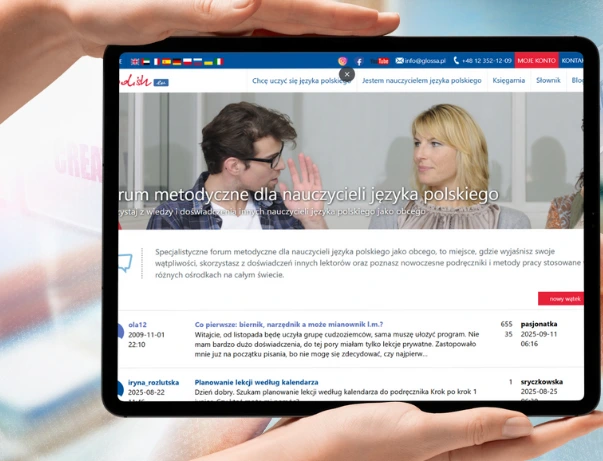
Task: Click the site logo in the header
Action: coord(143,80)
